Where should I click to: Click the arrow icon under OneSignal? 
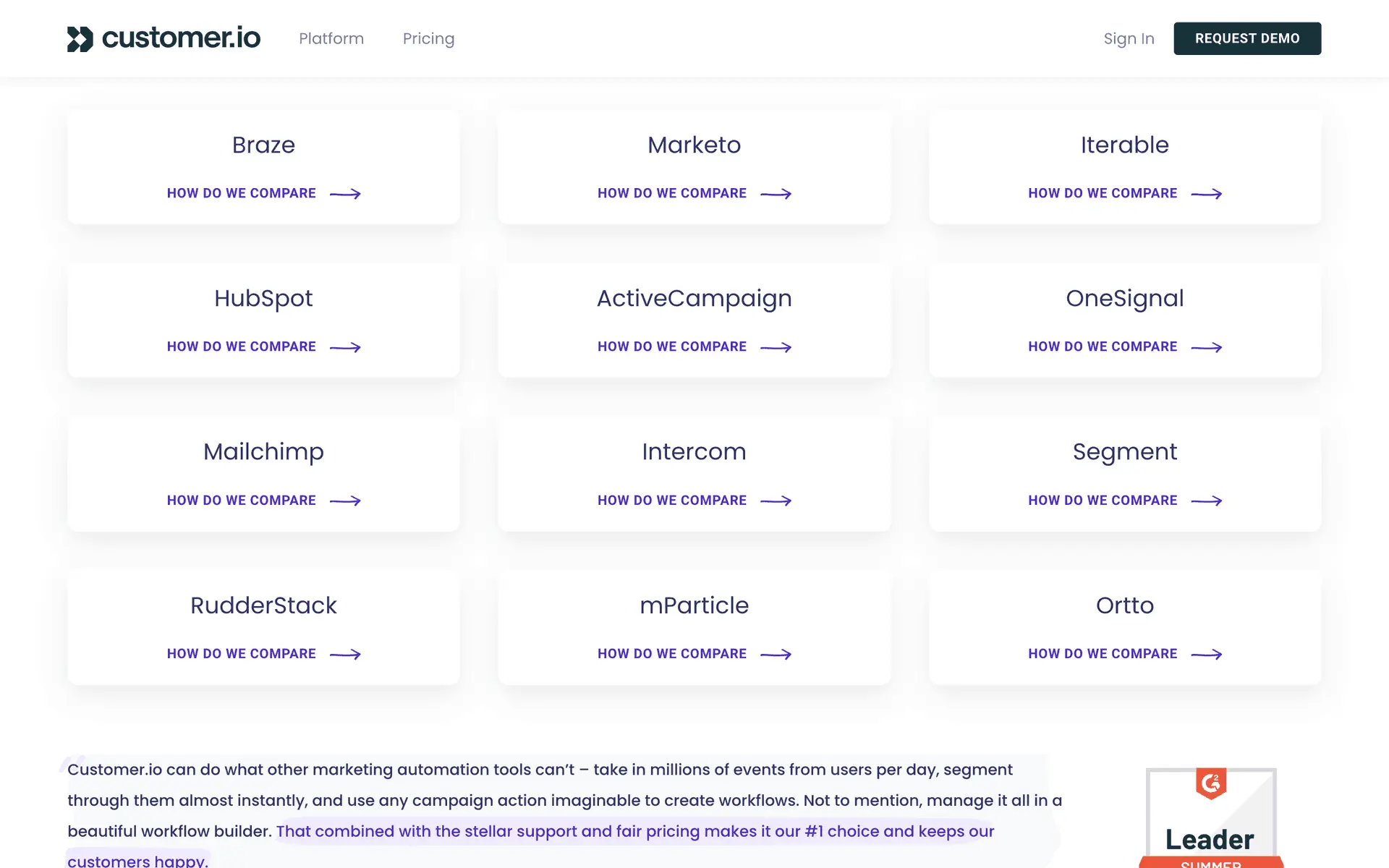[x=1206, y=347]
